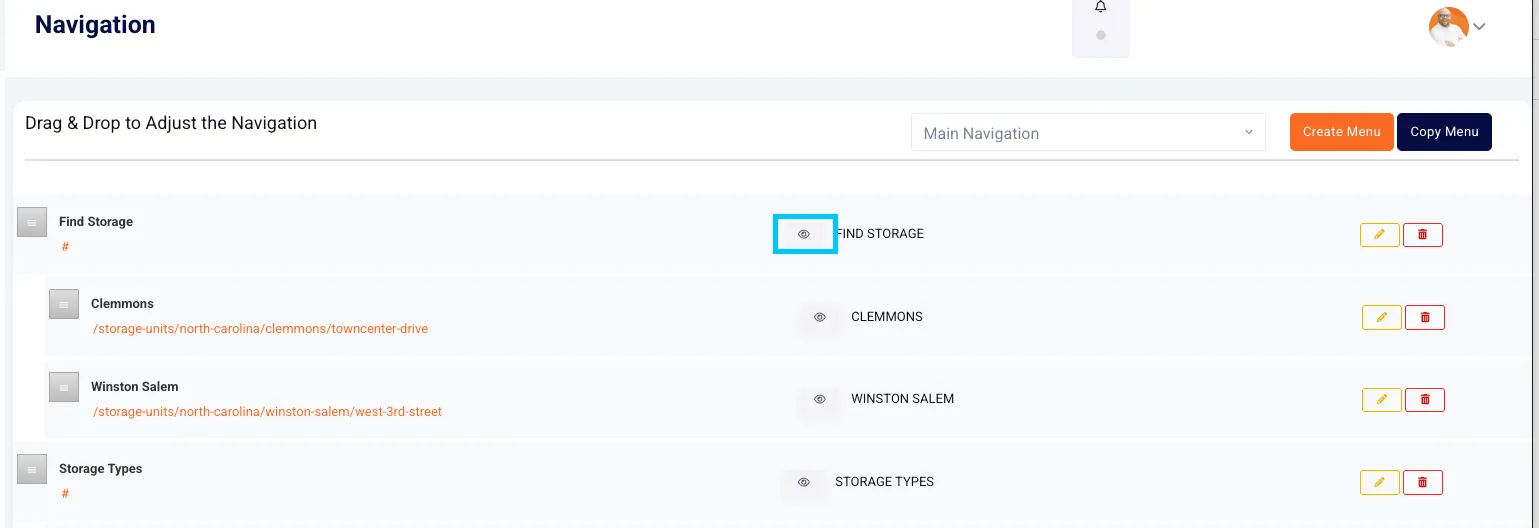The height and width of the screenshot is (528, 1539).
Task: Grab the Winston Salem drag handle
Action: 64,387
